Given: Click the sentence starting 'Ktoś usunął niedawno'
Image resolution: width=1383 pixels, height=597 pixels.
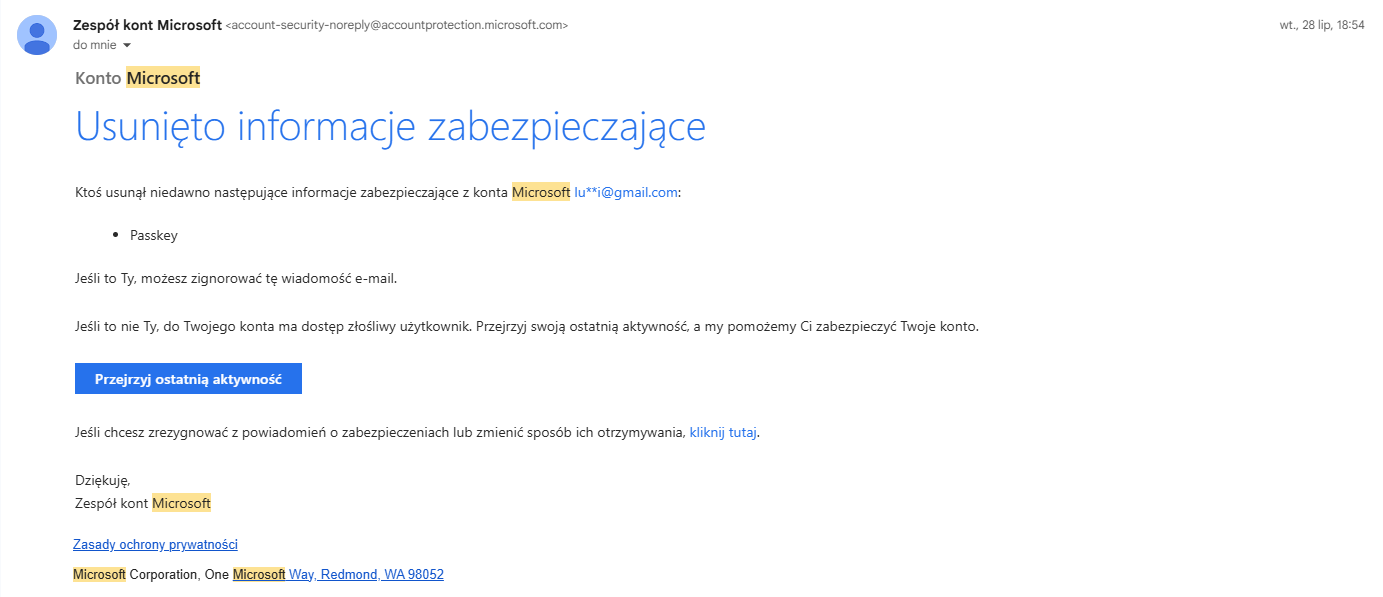Looking at the screenshot, I should point(378,192).
